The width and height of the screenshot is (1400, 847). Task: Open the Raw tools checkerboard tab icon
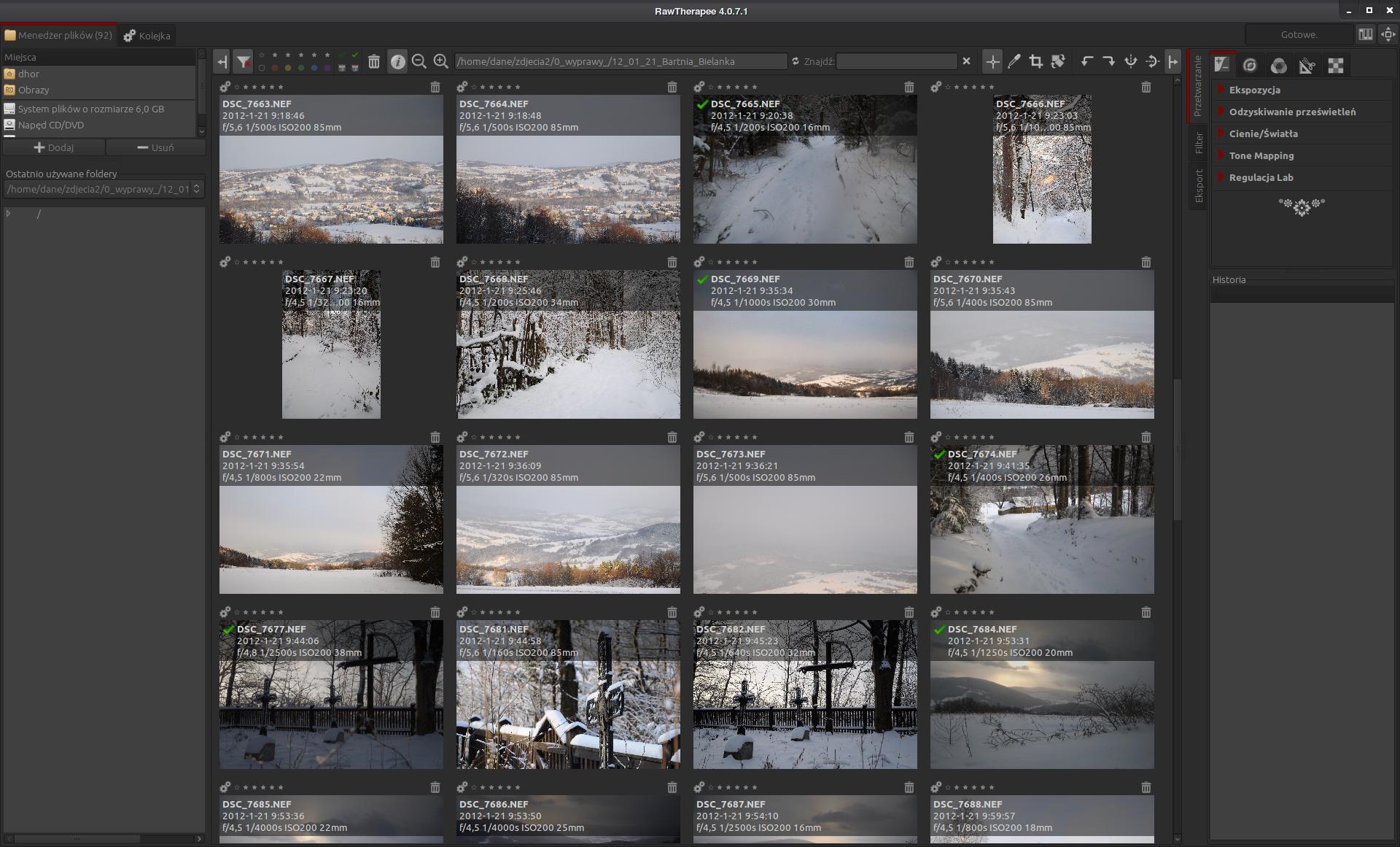(x=1335, y=66)
